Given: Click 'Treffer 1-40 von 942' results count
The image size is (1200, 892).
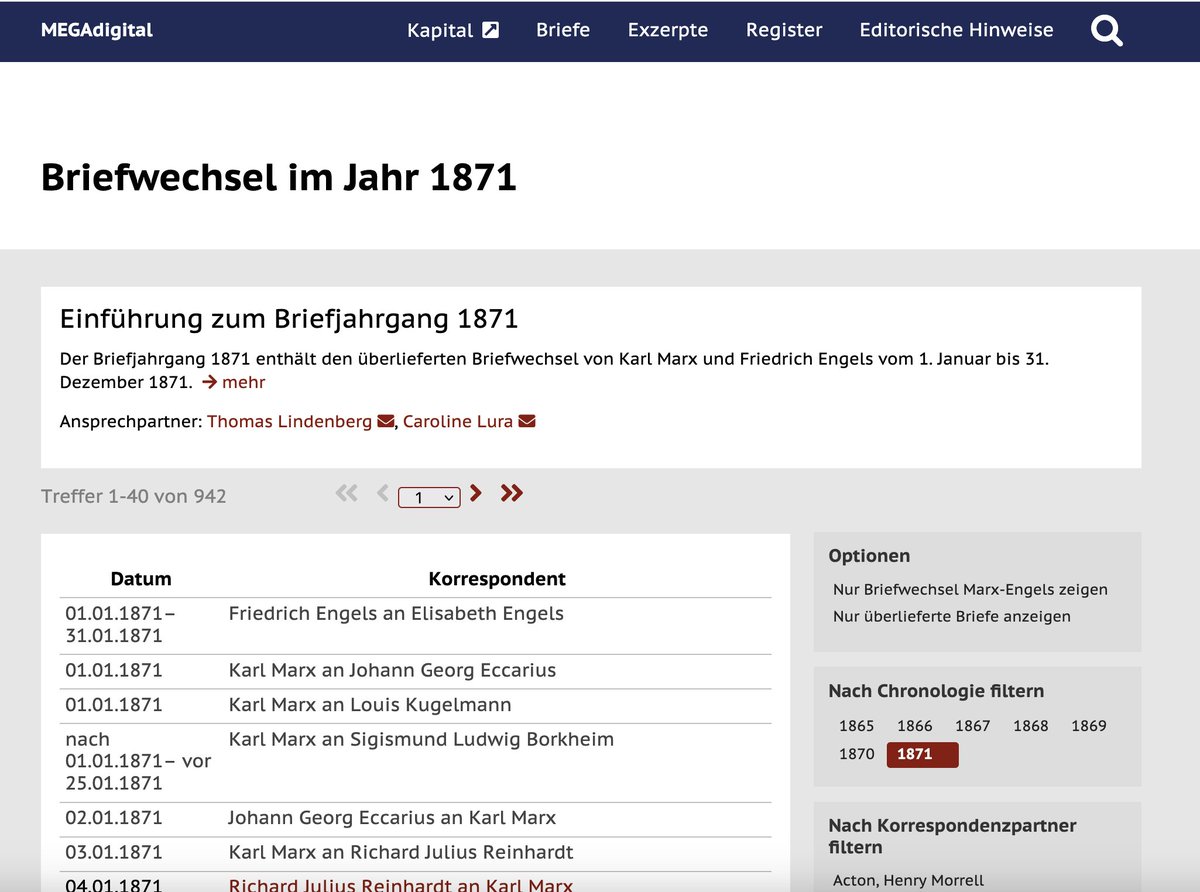Looking at the screenshot, I should 134,496.
